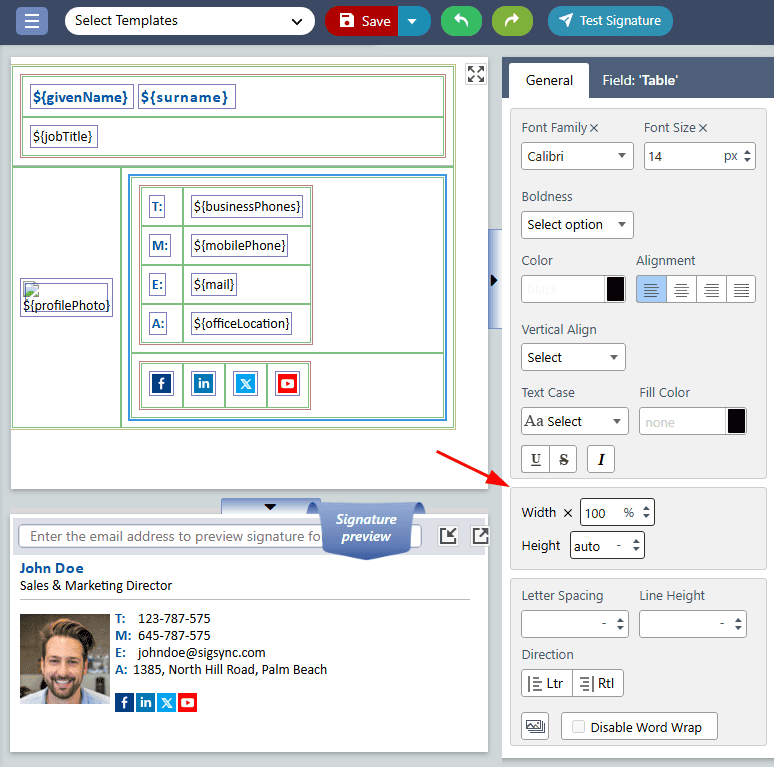774x767 pixels.
Task: Click the background image icon
Action: click(535, 726)
